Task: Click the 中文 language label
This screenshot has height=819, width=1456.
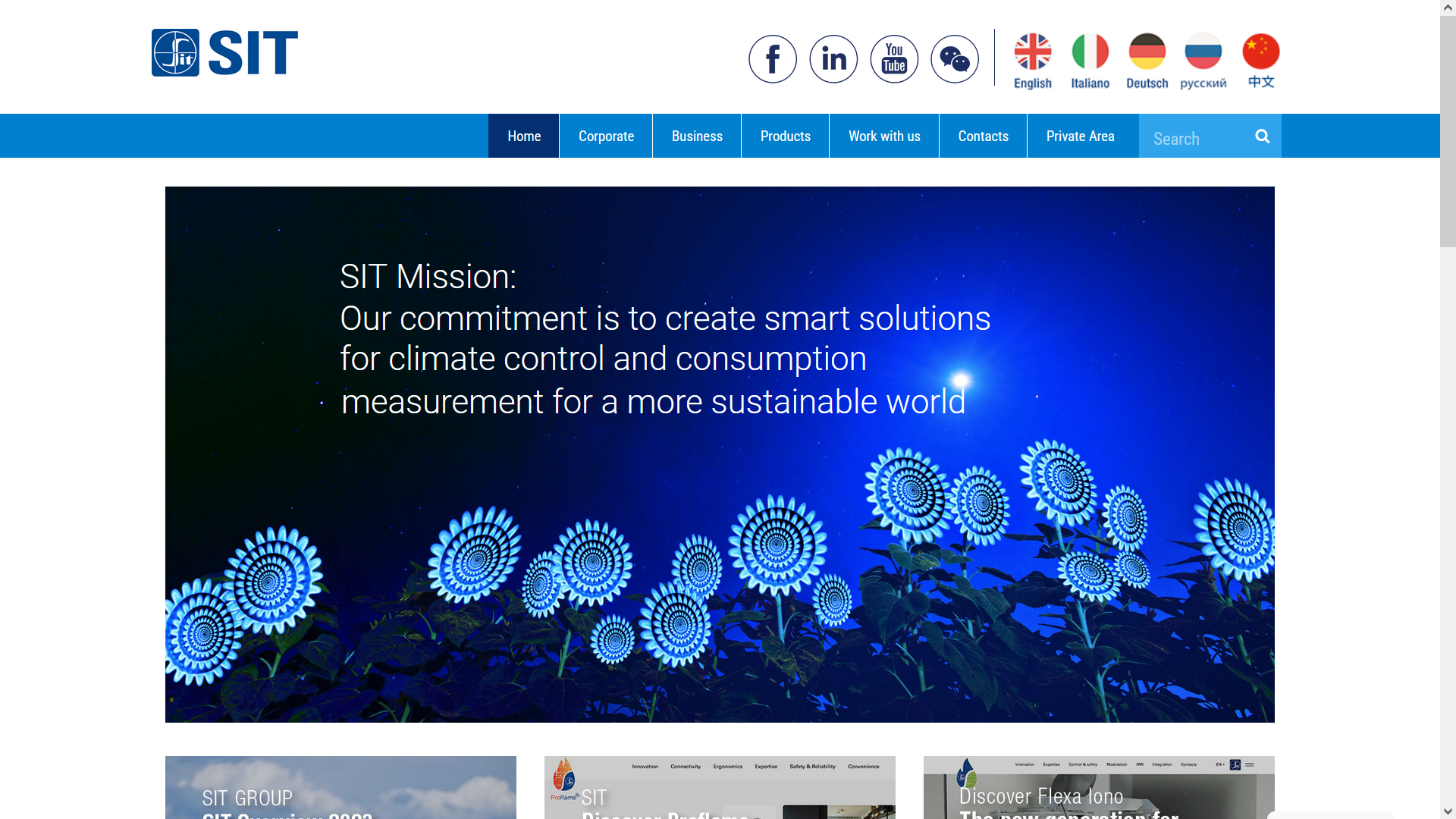Action: tap(1261, 82)
